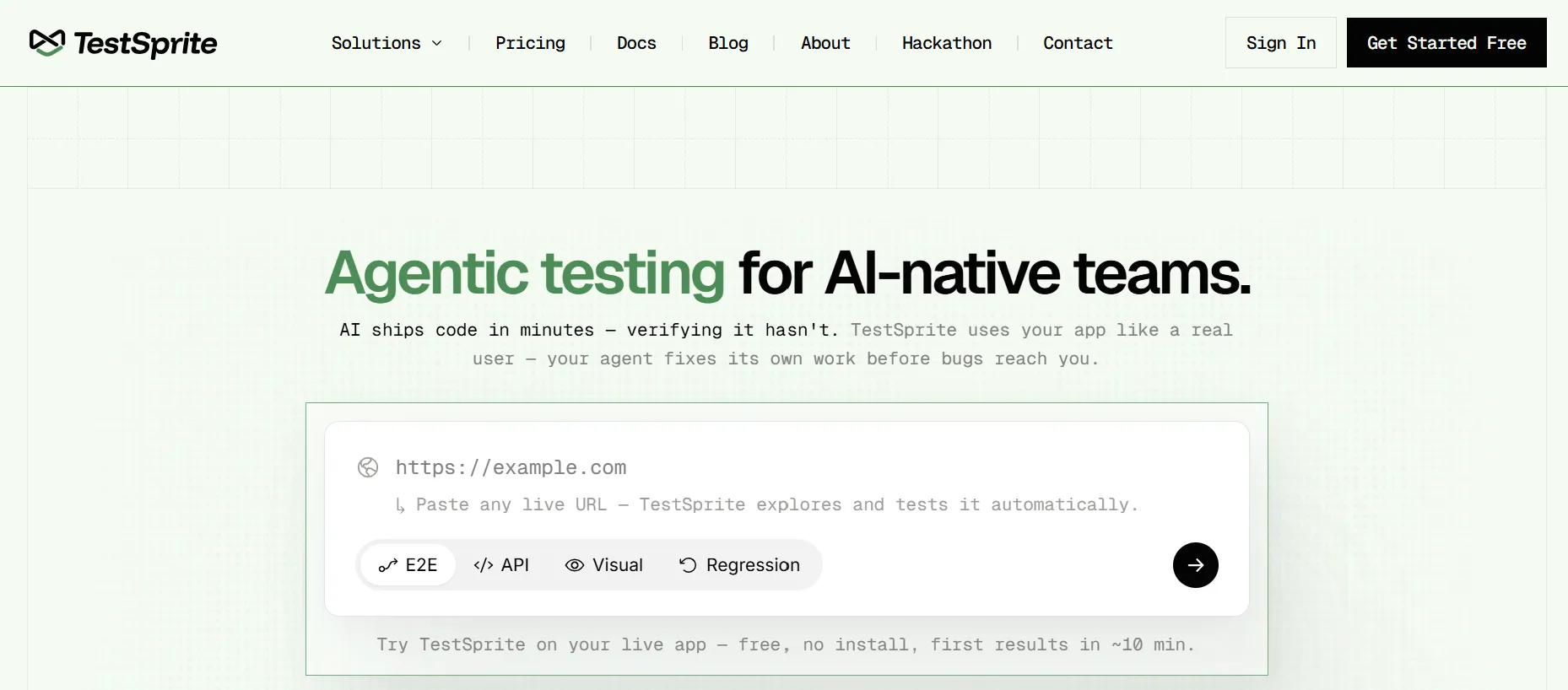The image size is (1568, 690).
Task: Click the TestSprite logo icon
Action: pyautogui.click(x=46, y=42)
